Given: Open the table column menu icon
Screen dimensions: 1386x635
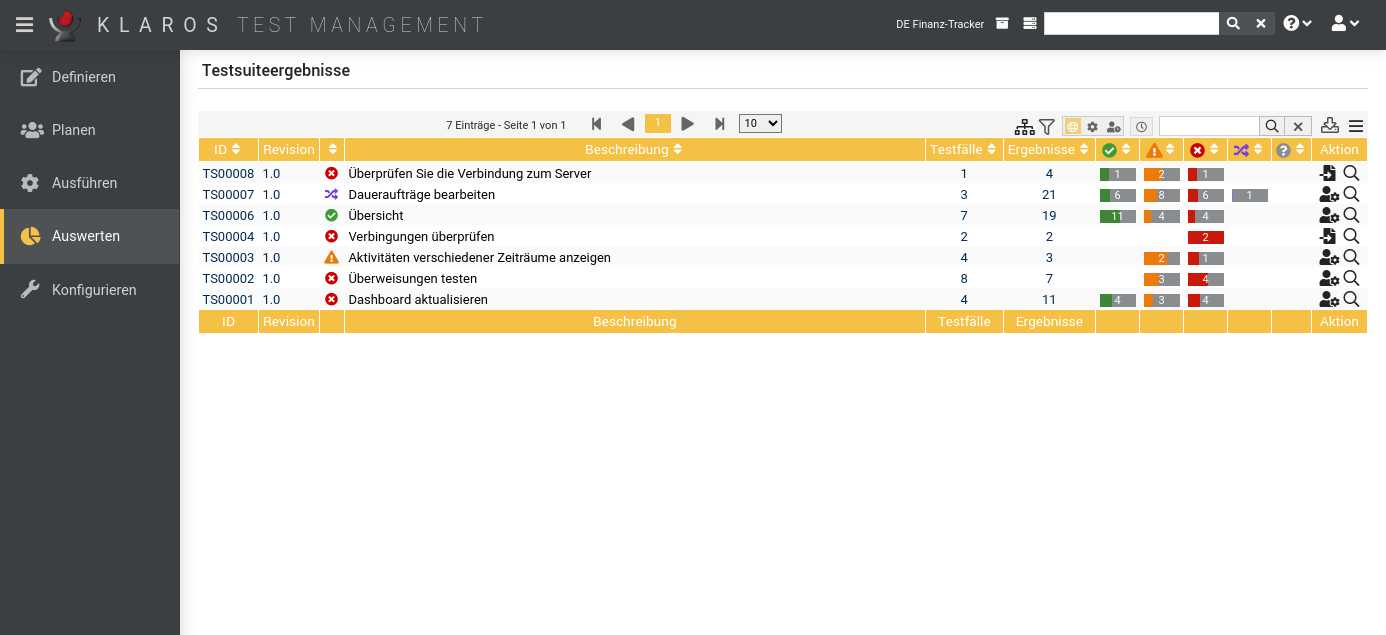Looking at the screenshot, I should pyautogui.click(x=1356, y=126).
